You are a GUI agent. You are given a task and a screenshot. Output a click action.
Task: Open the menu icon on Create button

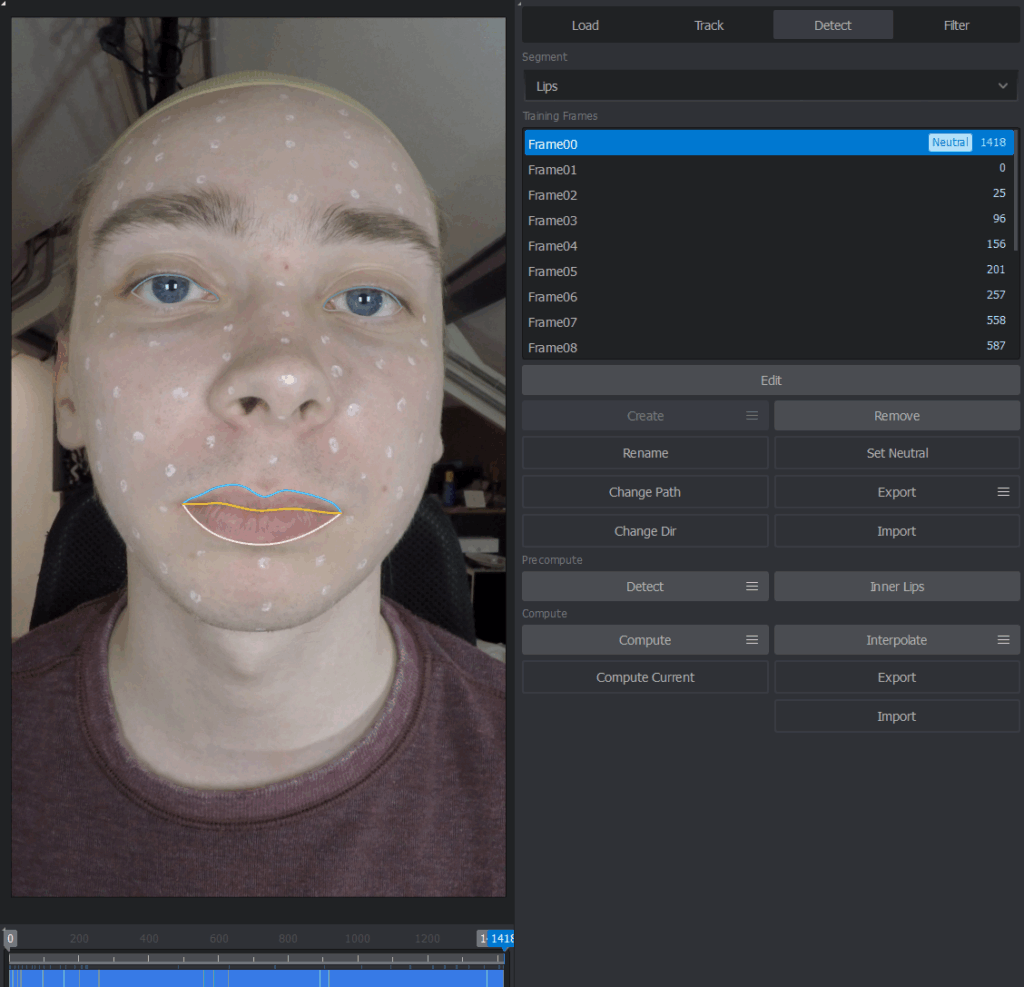(752, 416)
